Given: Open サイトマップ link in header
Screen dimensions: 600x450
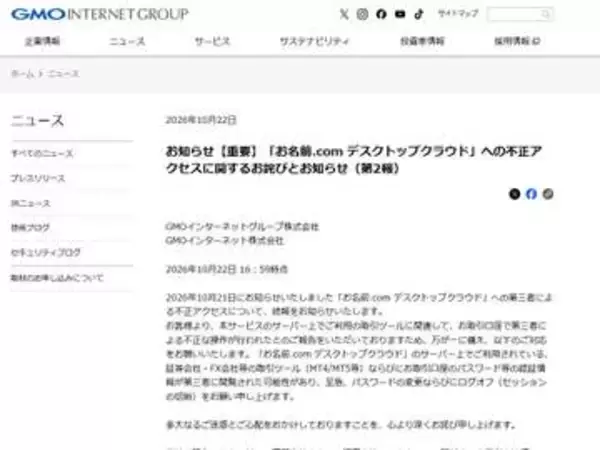Looking at the screenshot, I should click(x=458, y=14).
